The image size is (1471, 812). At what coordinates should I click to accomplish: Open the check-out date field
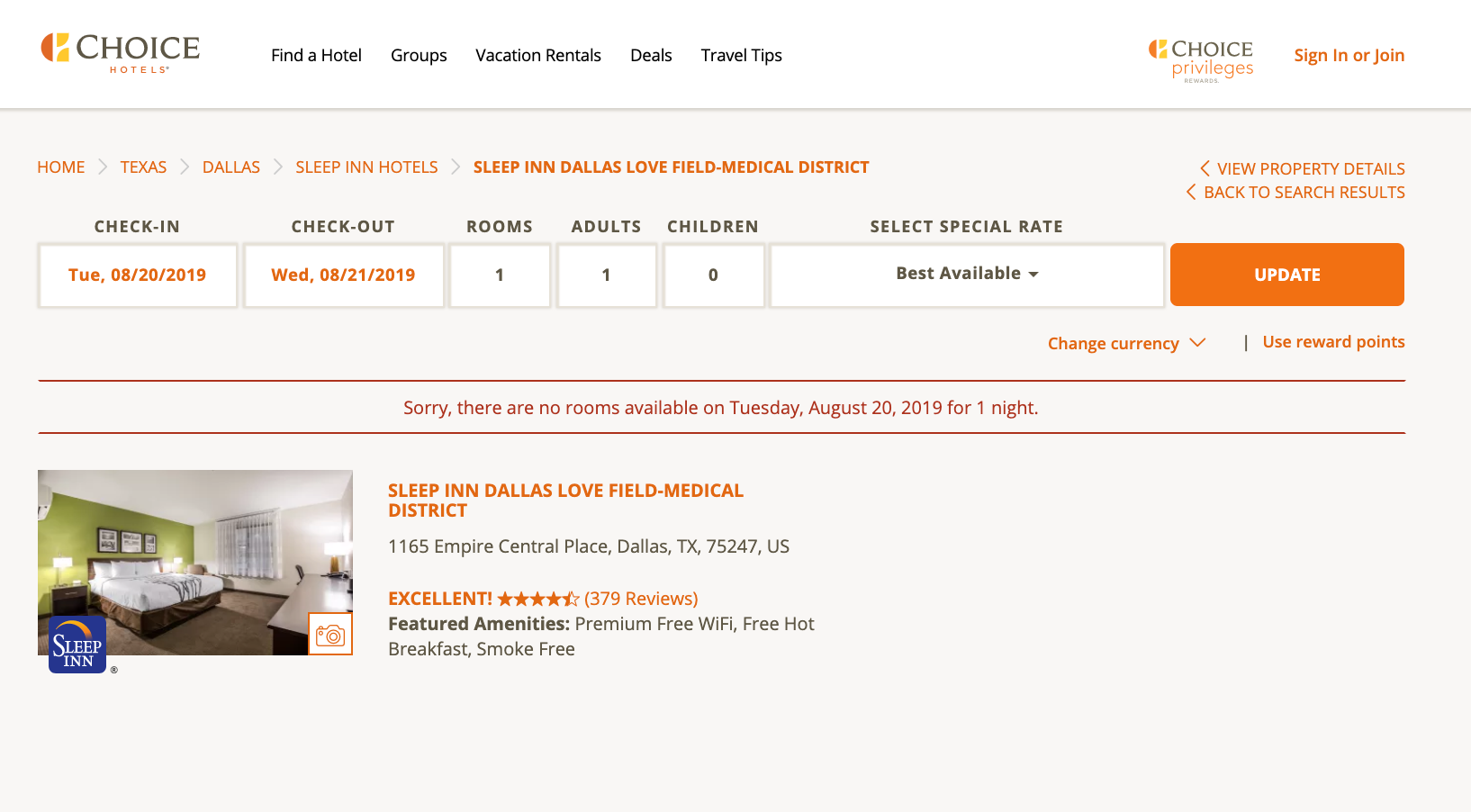[x=344, y=275]
